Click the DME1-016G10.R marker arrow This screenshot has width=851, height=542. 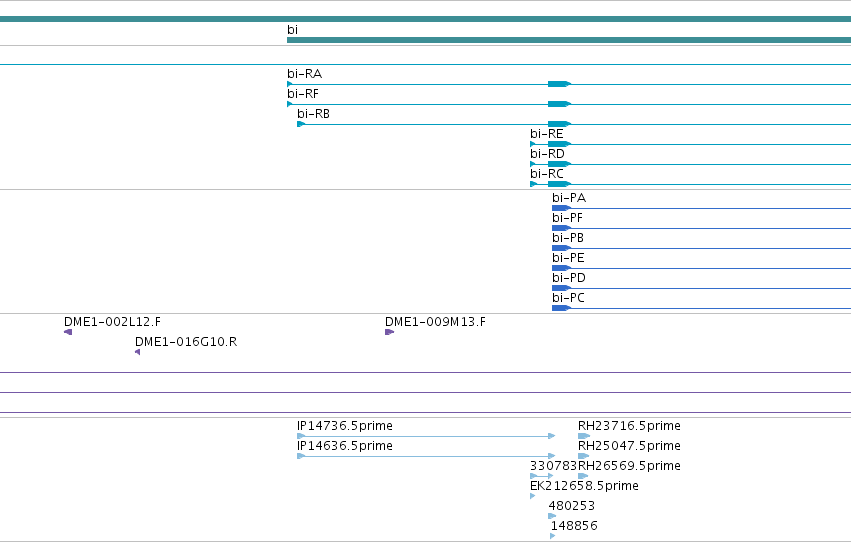(137, 352)
